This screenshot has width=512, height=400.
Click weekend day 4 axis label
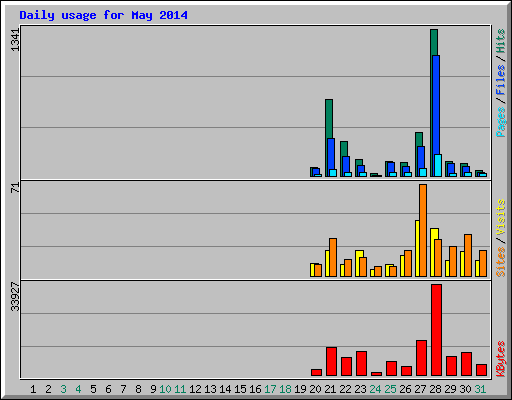point(78,389)
